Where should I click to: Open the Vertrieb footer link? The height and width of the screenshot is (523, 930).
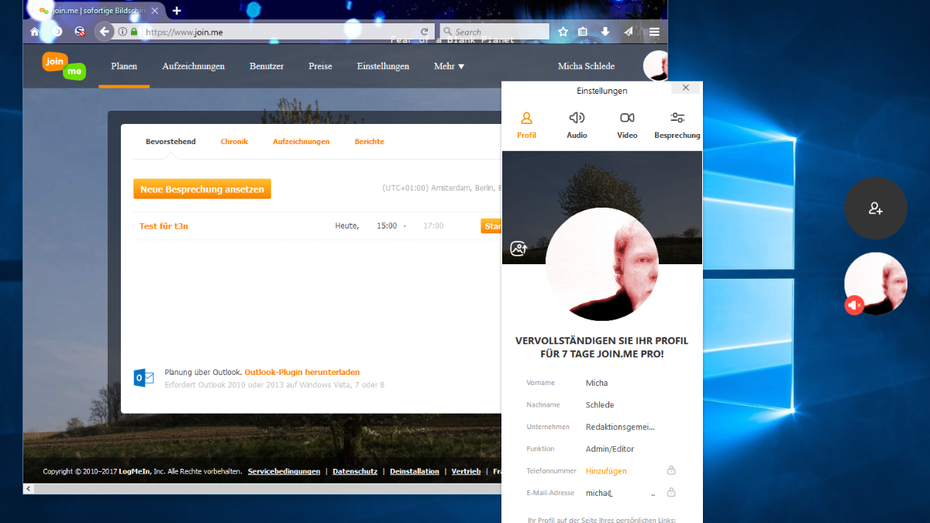(466, 471)
